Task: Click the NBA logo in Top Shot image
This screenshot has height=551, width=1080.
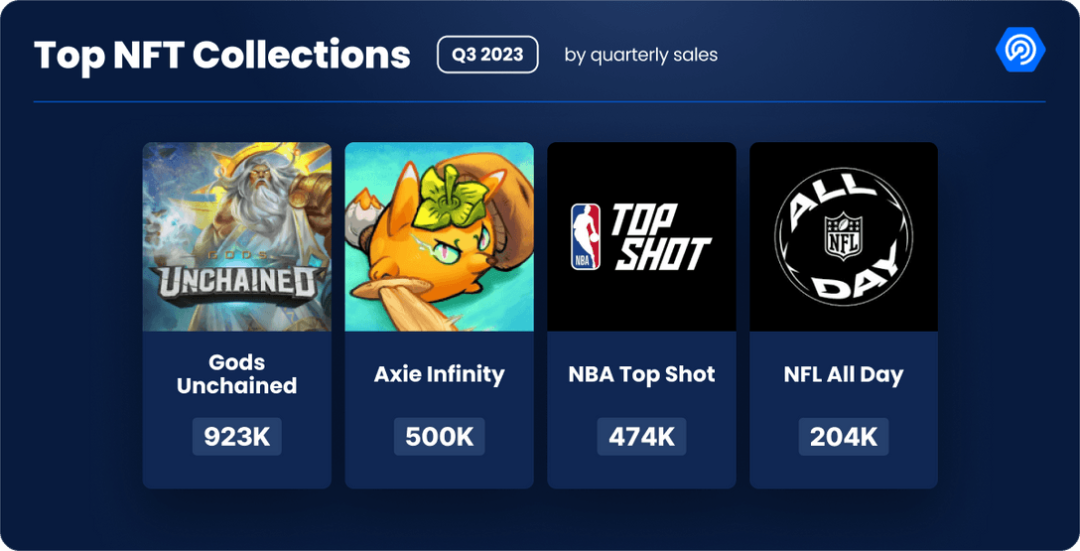Action: click(585, 237)
